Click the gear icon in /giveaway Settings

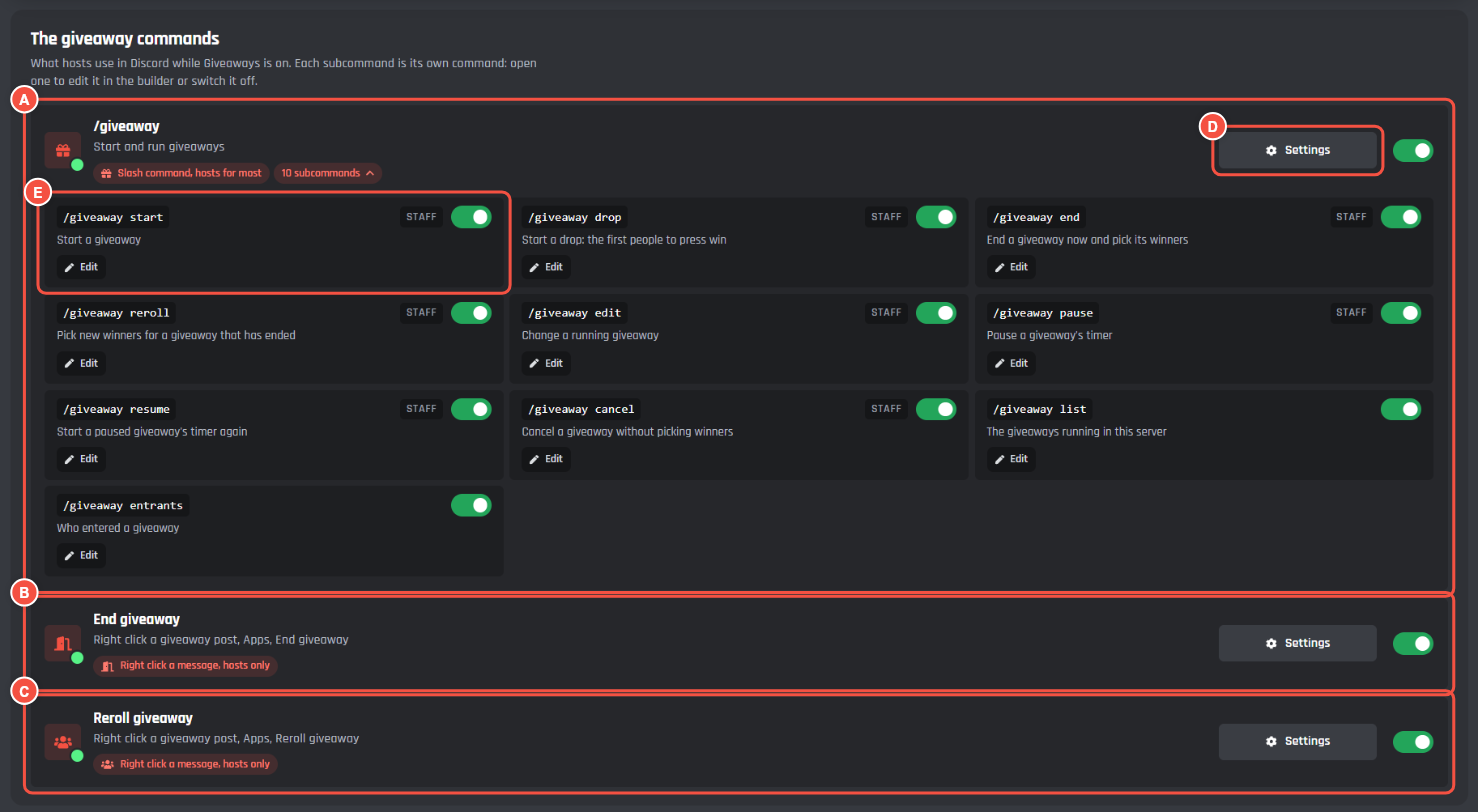[x=1271, y=150]
